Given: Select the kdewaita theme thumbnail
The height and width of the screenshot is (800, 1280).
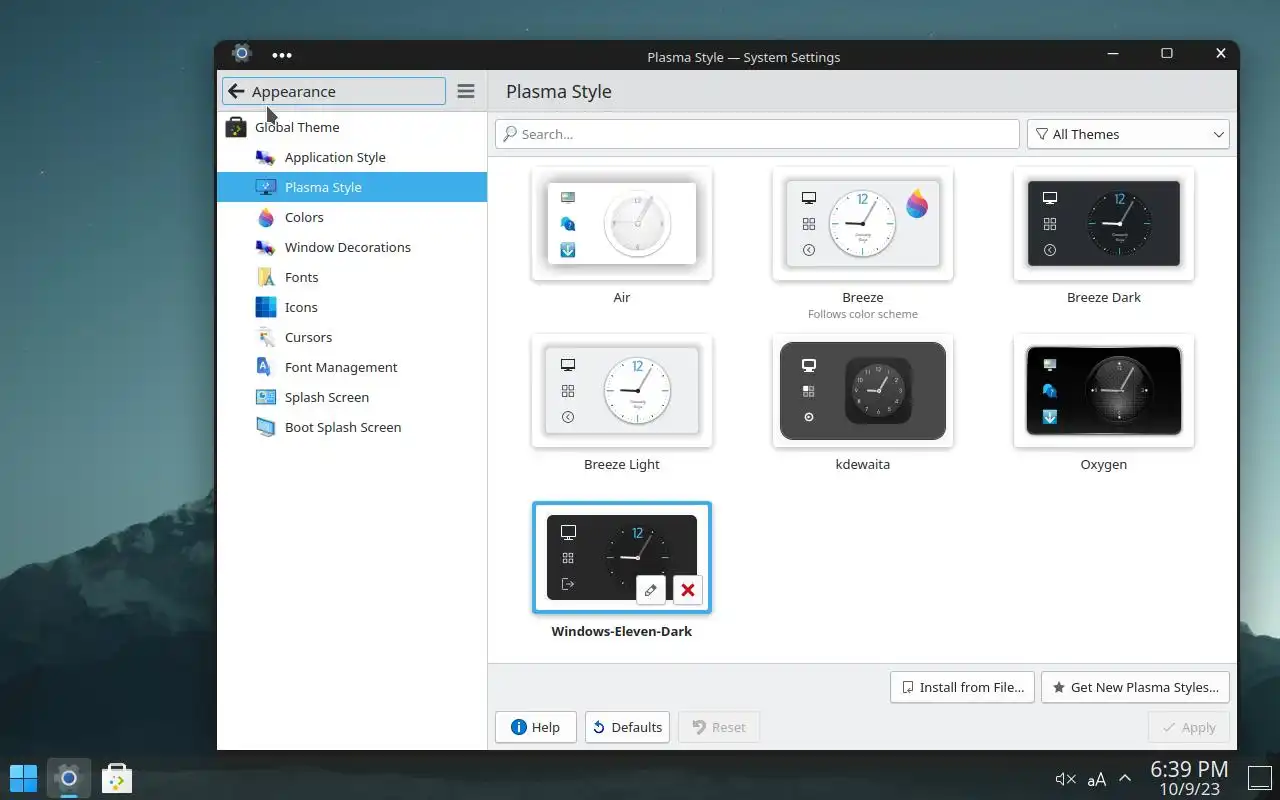Looking at the screenshot, I should [x=863, y=391].
